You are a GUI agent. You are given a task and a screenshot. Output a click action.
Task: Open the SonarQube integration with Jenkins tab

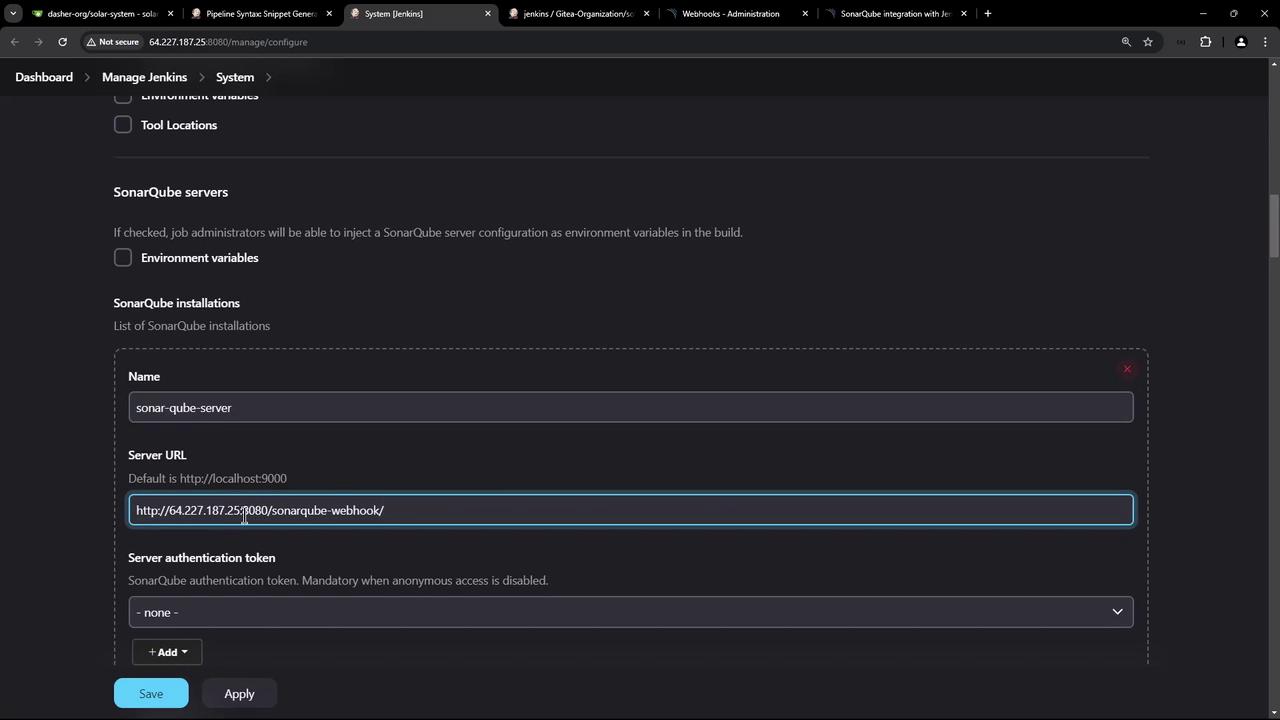click(x=895, y=14)
